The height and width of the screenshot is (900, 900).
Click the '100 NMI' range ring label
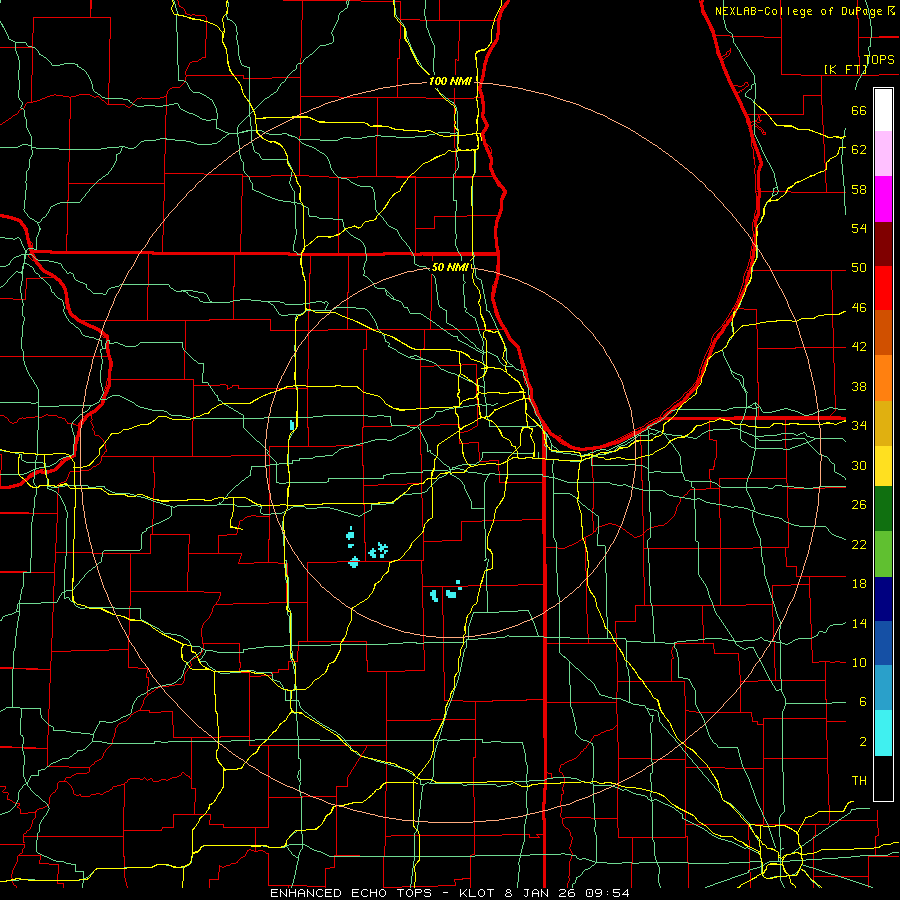click(x=450, y=81)
